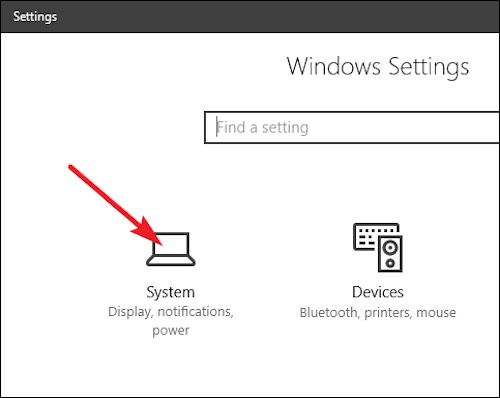
Task: Focus the 'Find a setting' search box
Action: (x=352, y=128)
